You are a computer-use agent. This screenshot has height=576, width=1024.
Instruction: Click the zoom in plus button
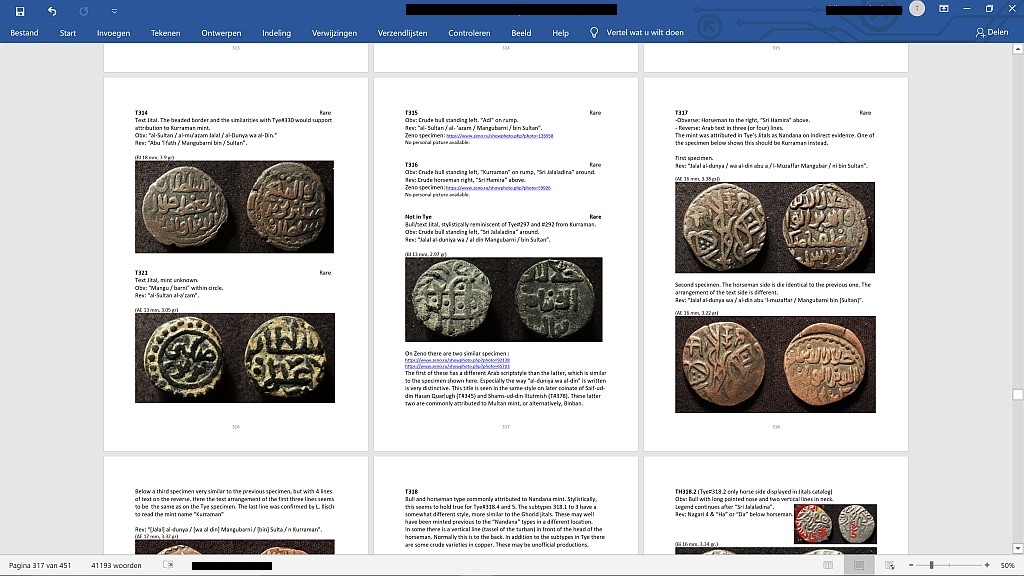pos(987,566)
